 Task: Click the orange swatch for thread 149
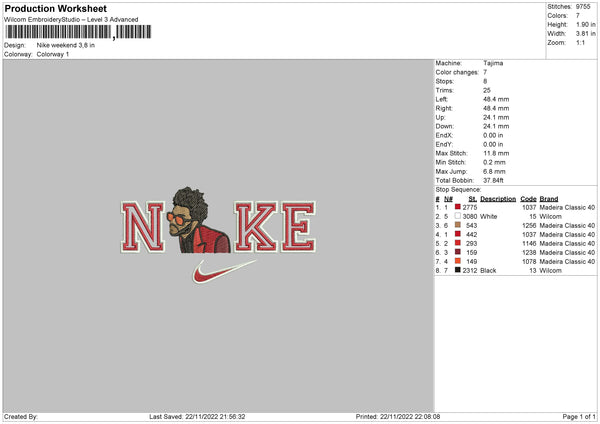click(458, 261)
